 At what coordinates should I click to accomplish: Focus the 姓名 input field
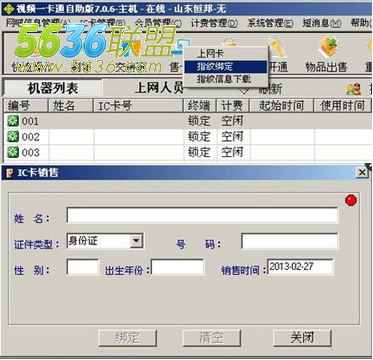202,215
